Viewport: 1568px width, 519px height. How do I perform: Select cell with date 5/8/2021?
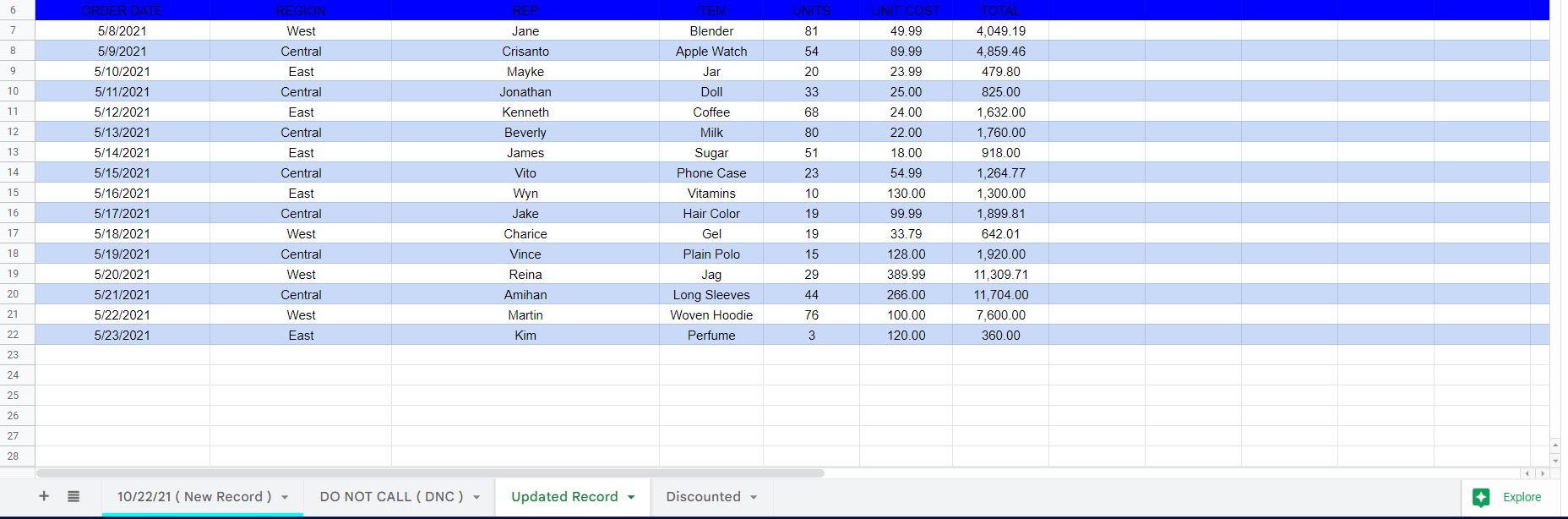tap(122, 30)
